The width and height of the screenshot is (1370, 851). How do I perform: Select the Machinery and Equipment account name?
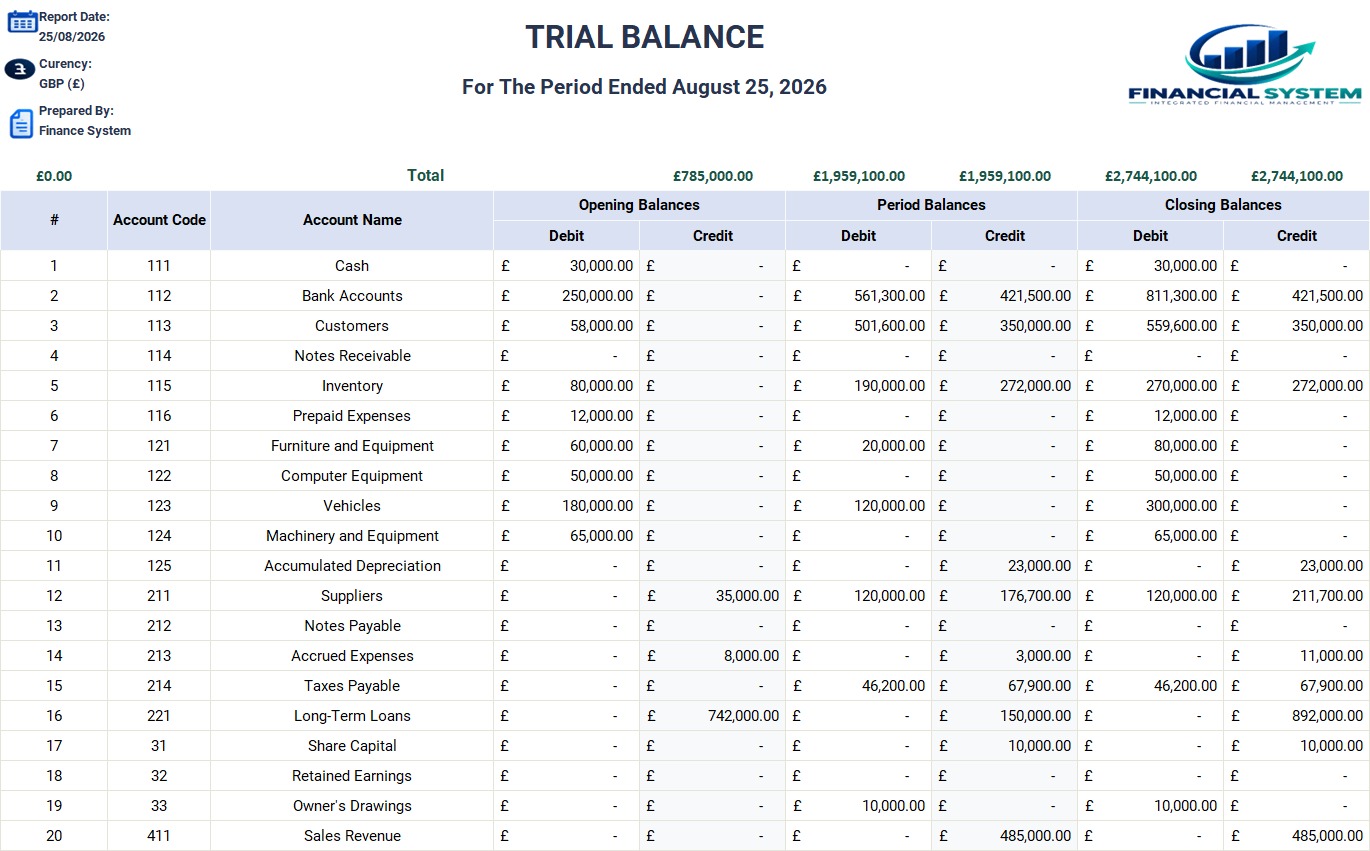pos(352,536)
